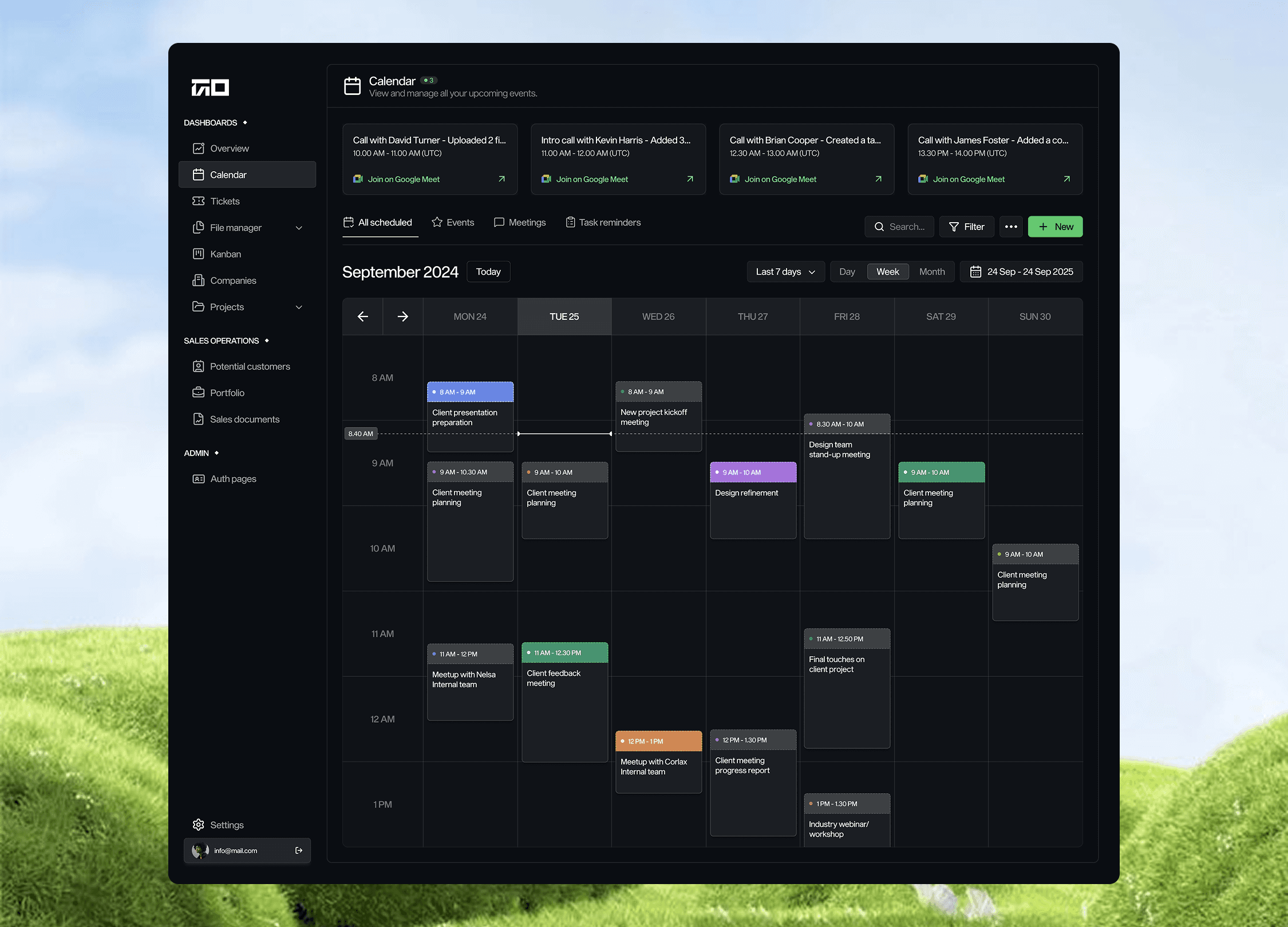Select the Sales documents icon

pyautogui.click(x=199, y=419)
